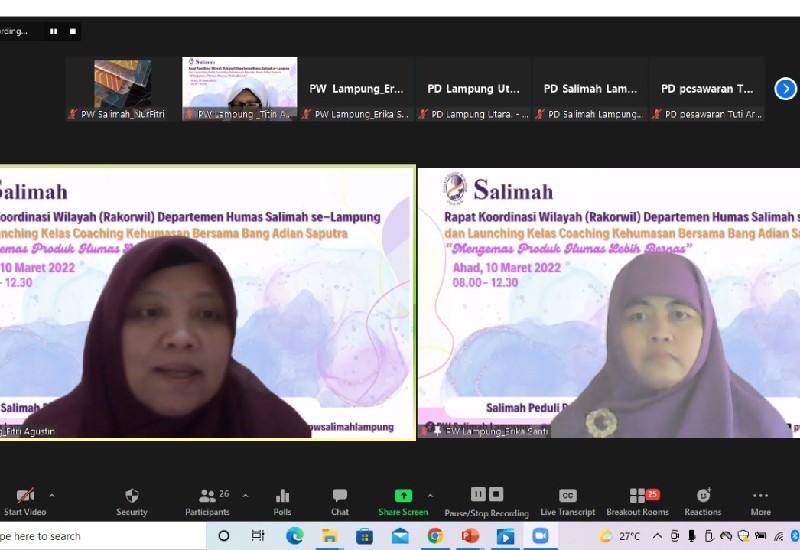Image resolution: width=800 pixels, height=550 pixels.
Task: Stop the recording from the bottom toolbar
Action: point(496,494)
